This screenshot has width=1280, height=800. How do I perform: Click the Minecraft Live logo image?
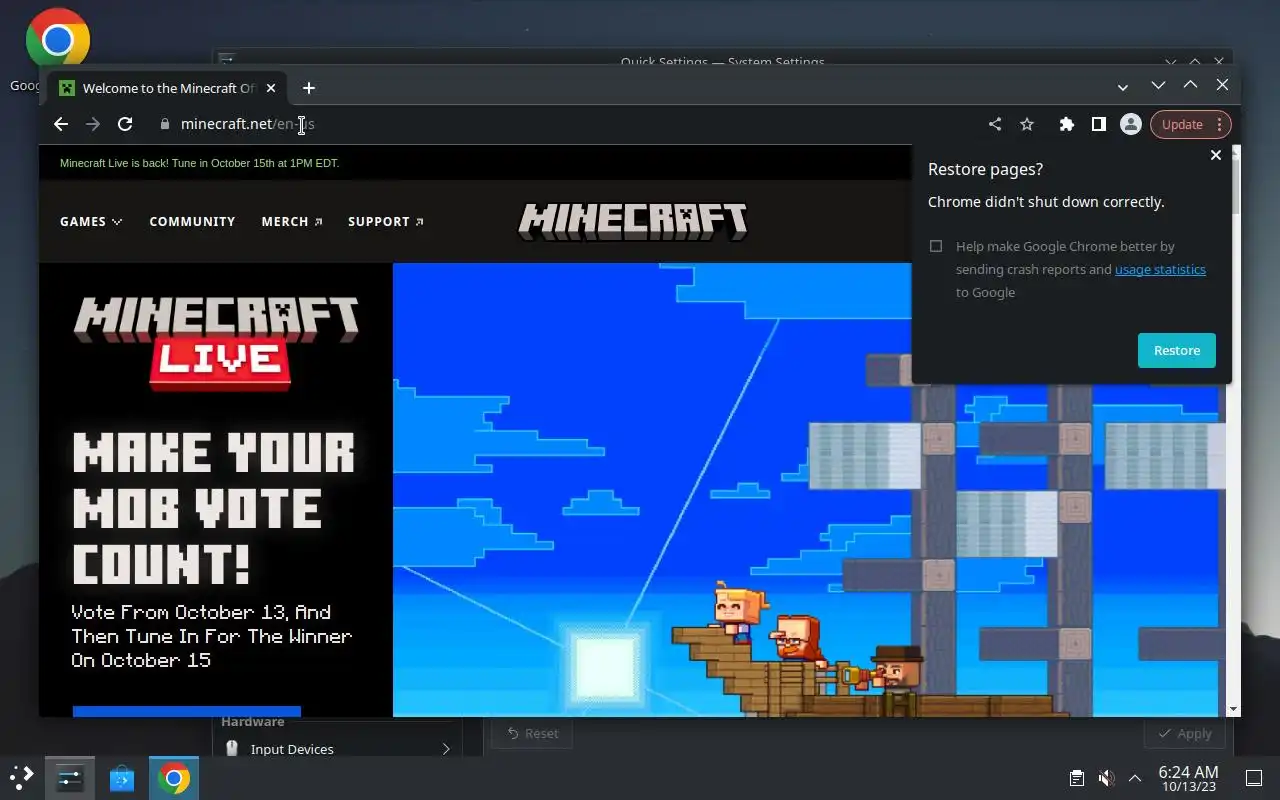point(216,342)
